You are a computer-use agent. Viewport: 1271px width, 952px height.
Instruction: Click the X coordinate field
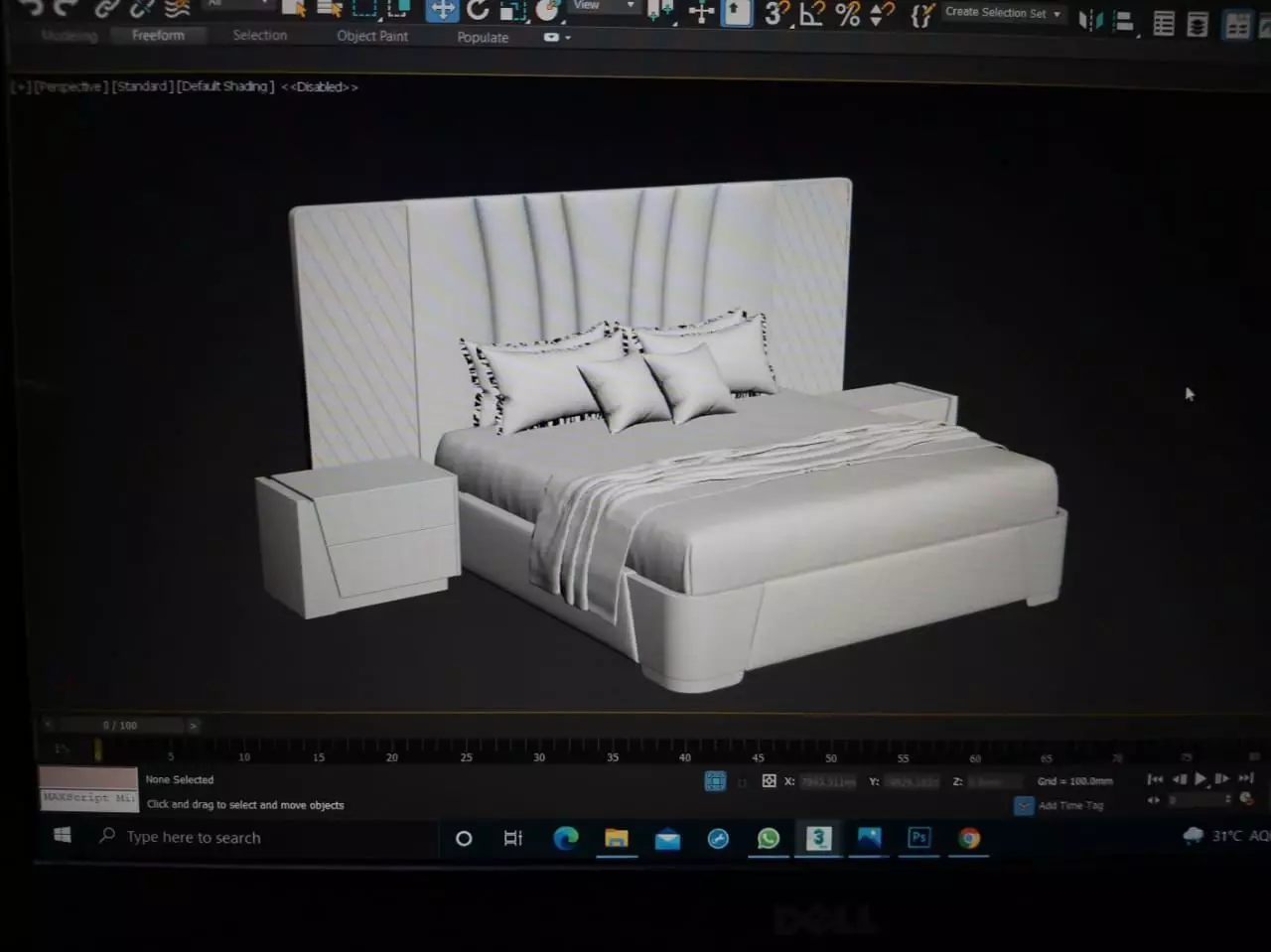tap(827, 781)
